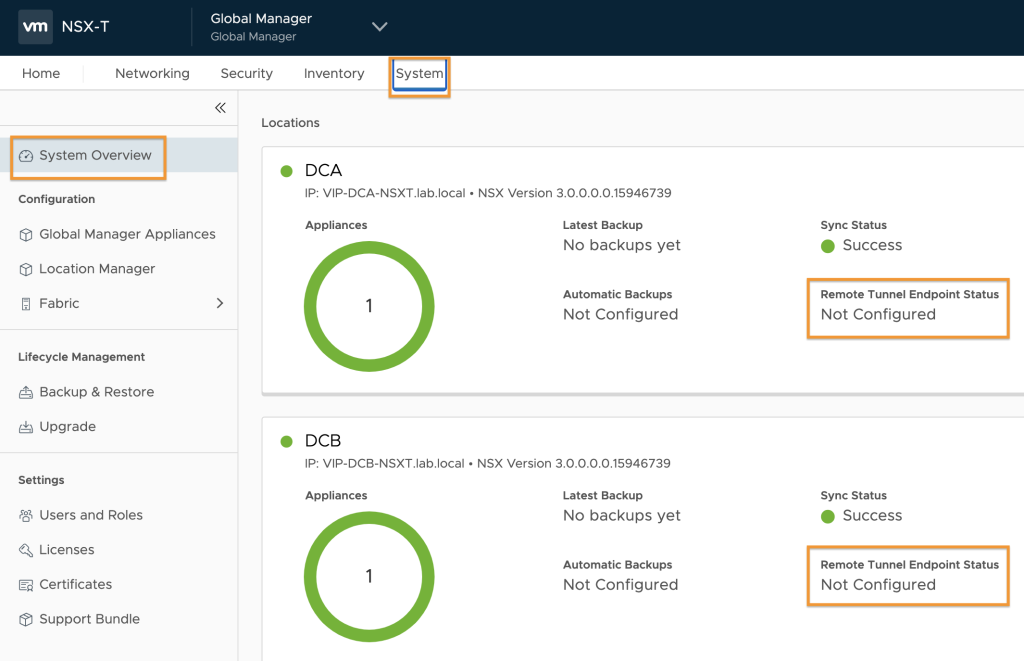The height and width of the screenshot is (661, 1024).
Task: Click DCB Sync Status green success dot
Action: (x=827, y=517)
